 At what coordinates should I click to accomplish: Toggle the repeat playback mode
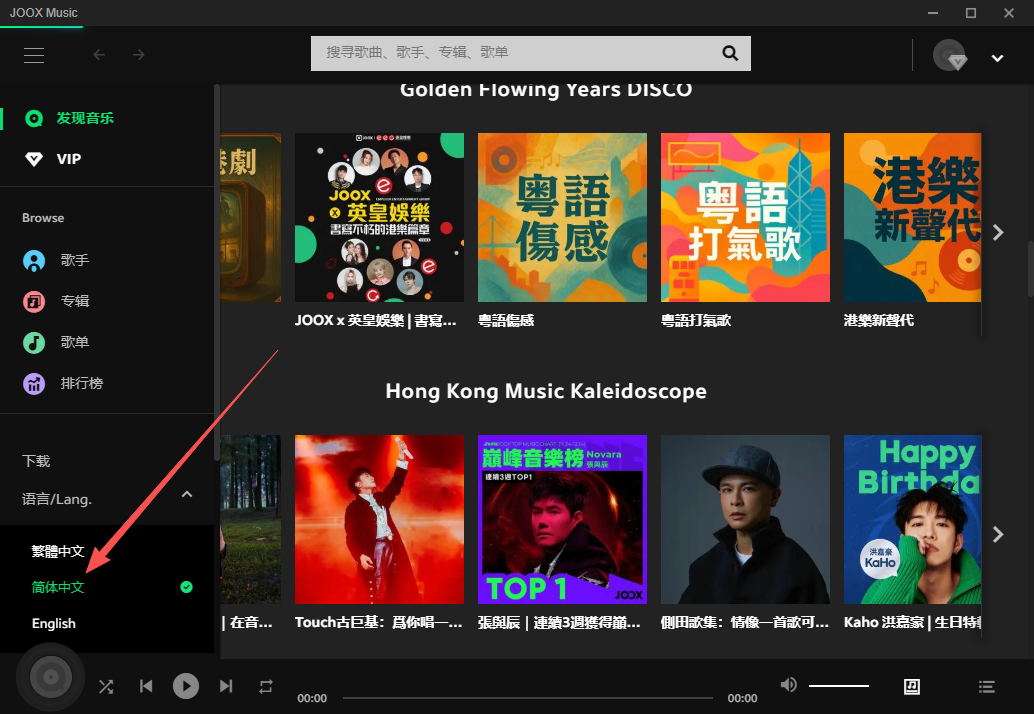point(266,686)
